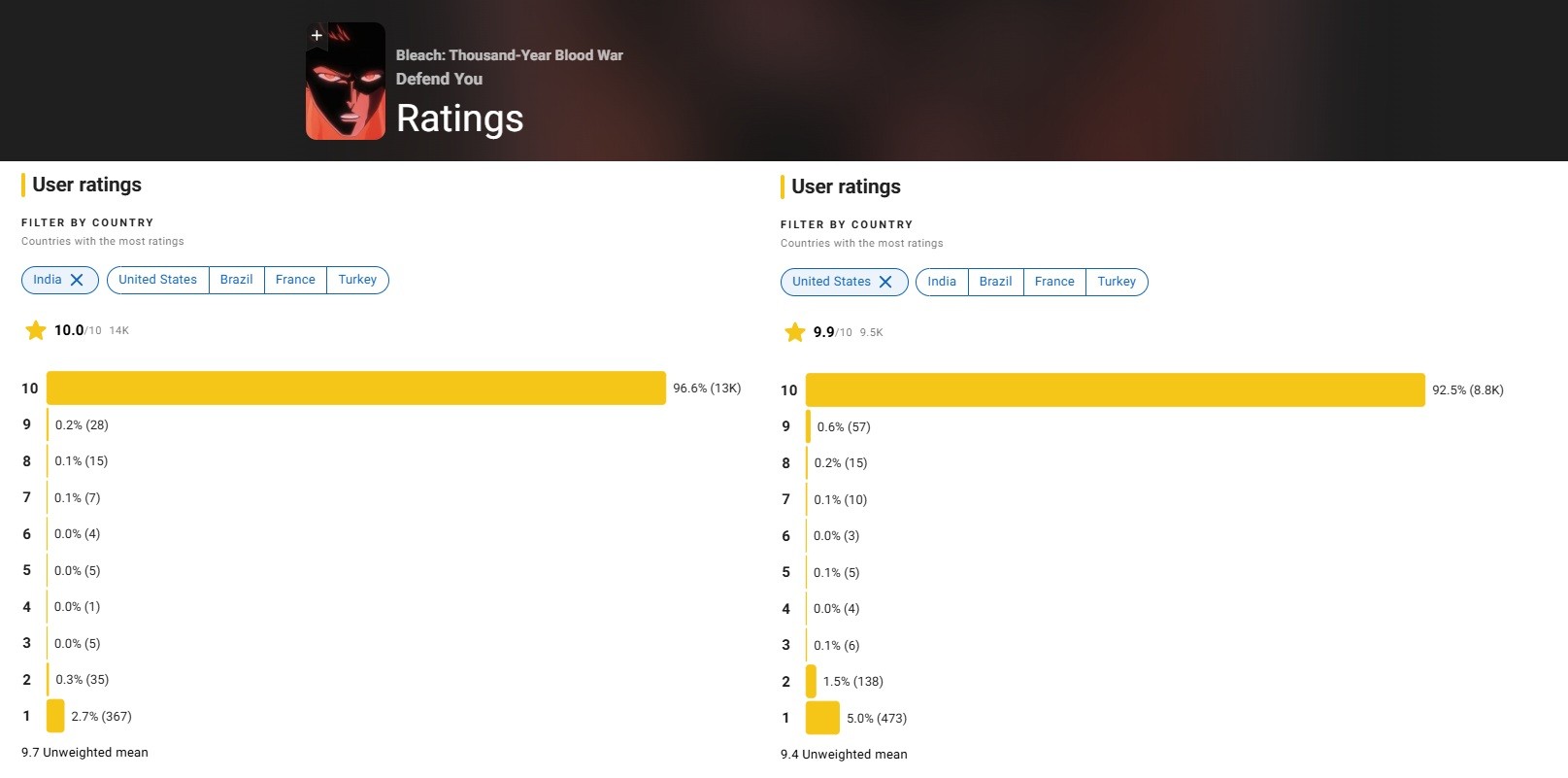Viewport: 1568px width, 778px height.
Task: Filter India-selected panel by Turkey
Action: point(357,280)
